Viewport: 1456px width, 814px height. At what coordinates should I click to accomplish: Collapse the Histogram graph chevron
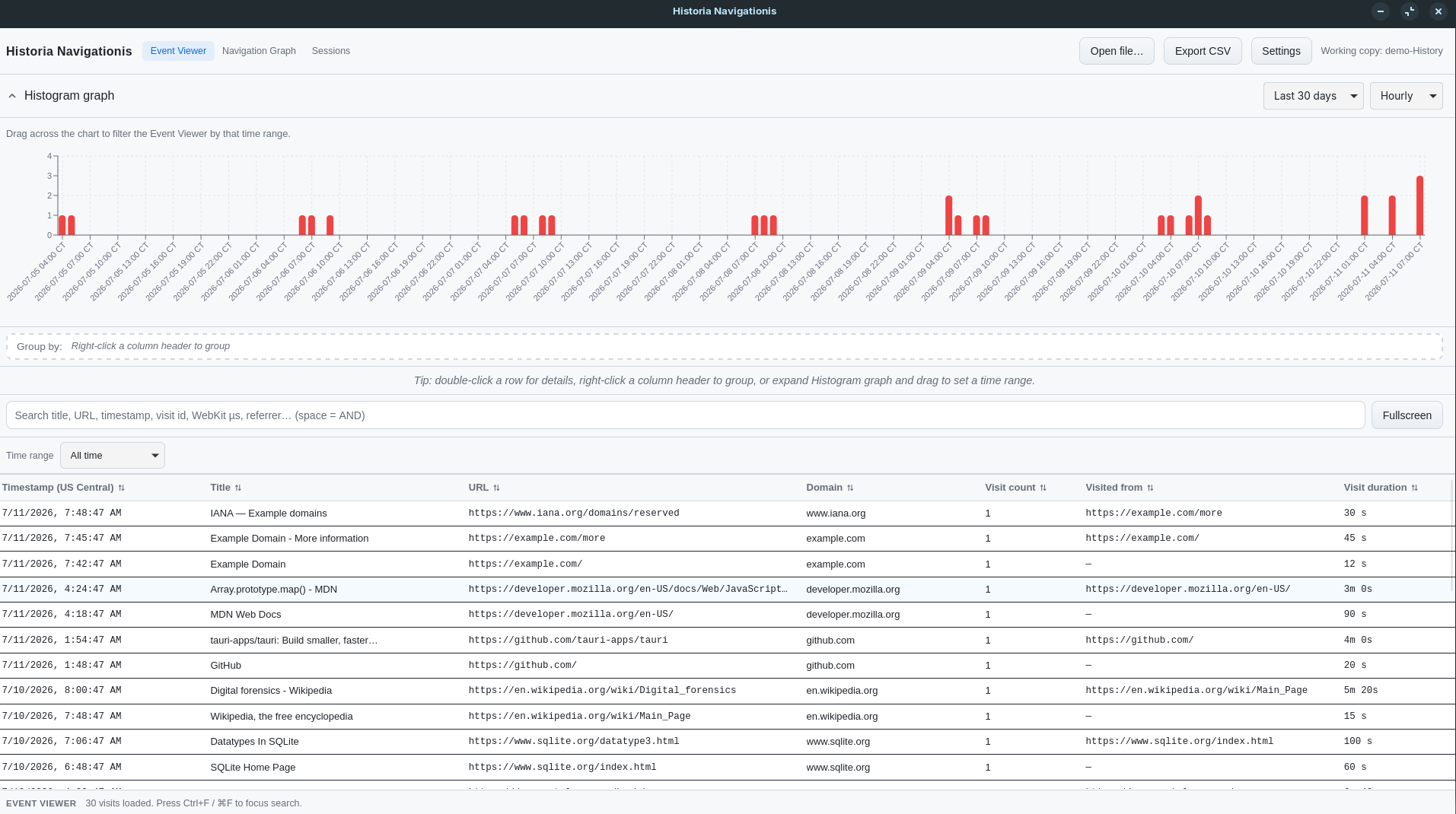pyautogui.click(x=12, y=96)
